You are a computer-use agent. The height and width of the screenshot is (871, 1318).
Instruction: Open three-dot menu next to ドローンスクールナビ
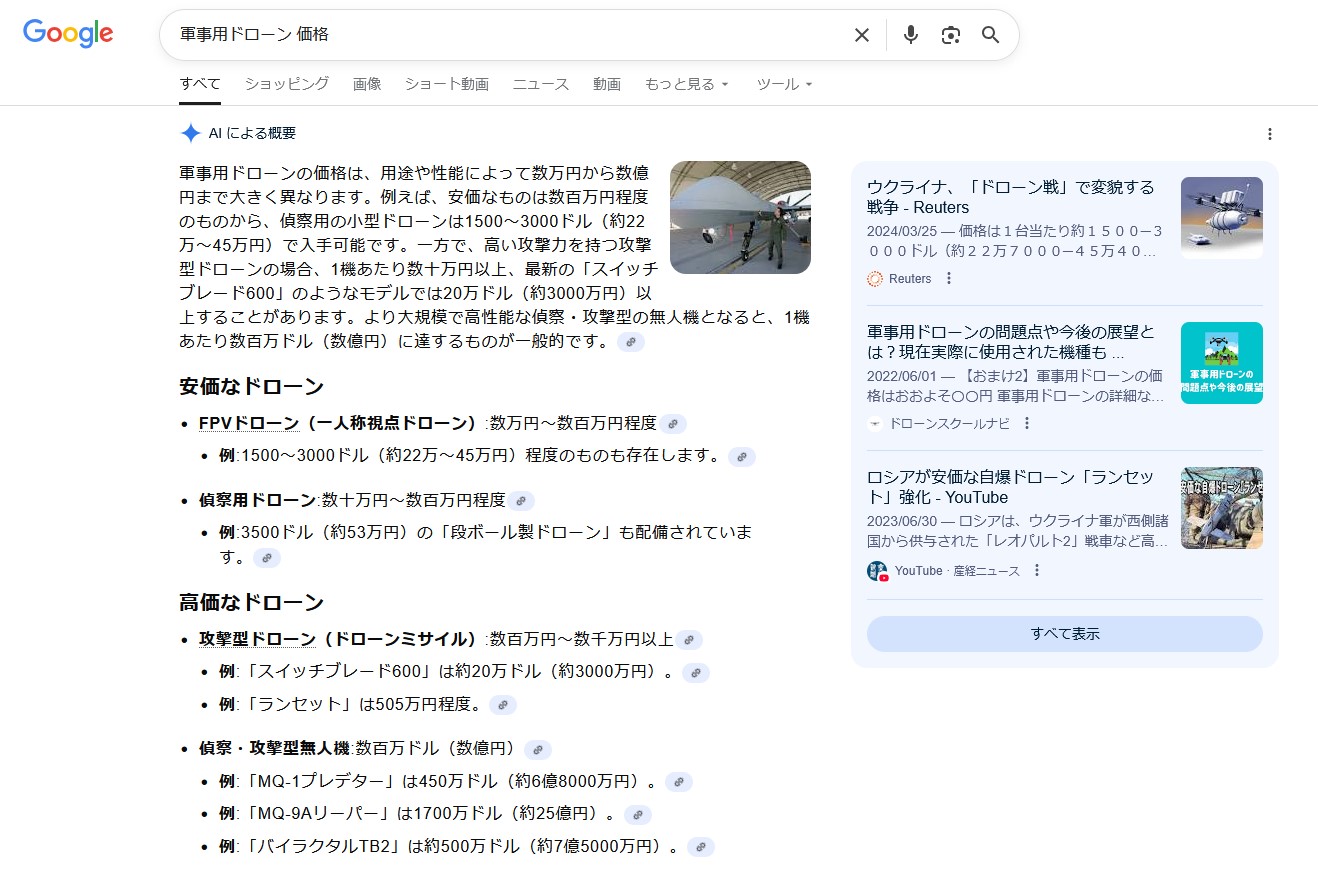pyautogui.click(x=1026, y=423)
